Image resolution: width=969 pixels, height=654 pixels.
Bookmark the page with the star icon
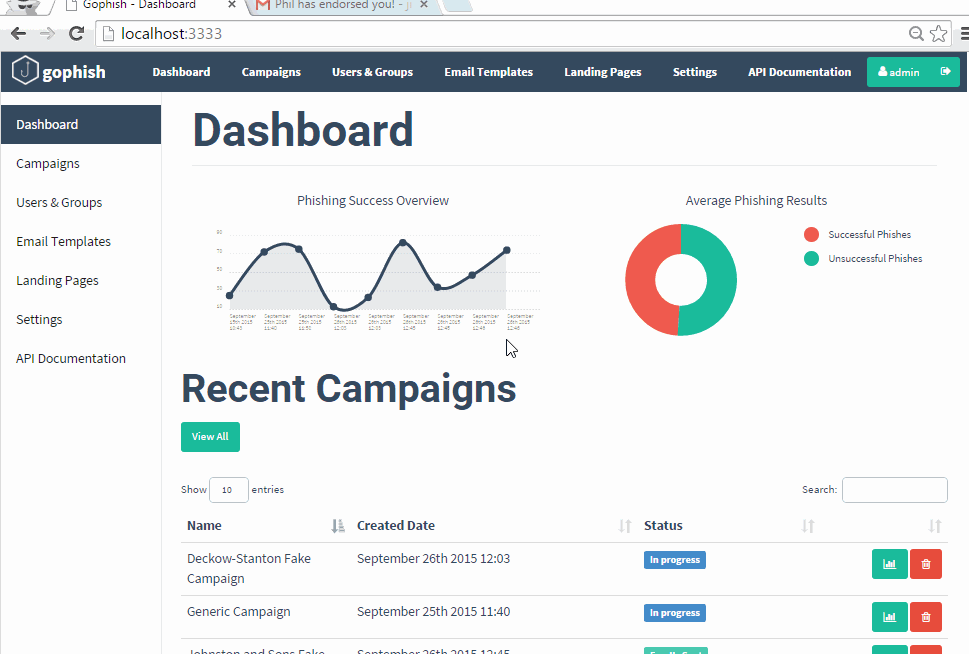click(x=938, y=33)
